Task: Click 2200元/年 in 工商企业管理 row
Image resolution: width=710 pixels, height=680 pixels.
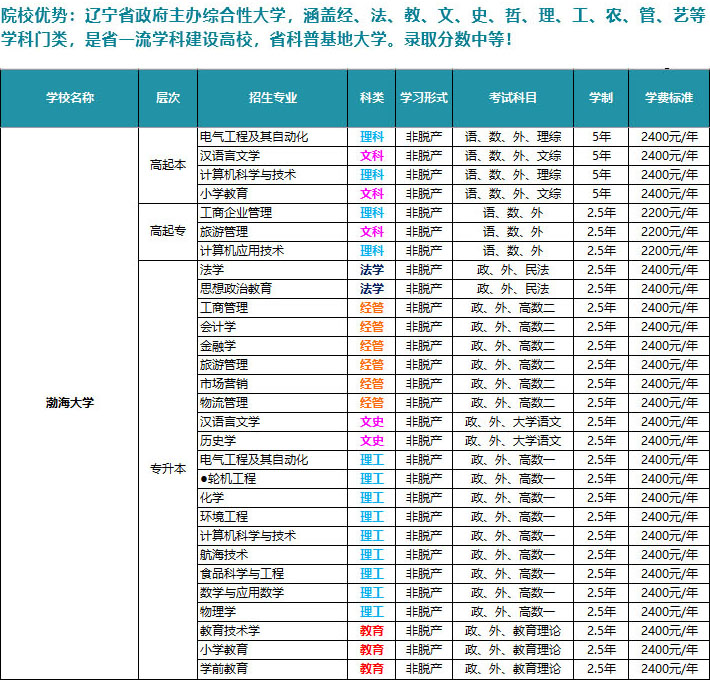Action: pos(669,213)
